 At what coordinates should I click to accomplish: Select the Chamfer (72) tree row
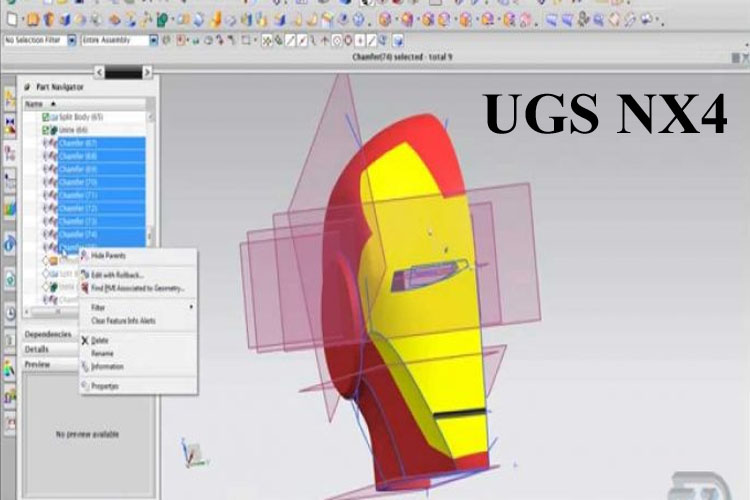pos(101,209)
